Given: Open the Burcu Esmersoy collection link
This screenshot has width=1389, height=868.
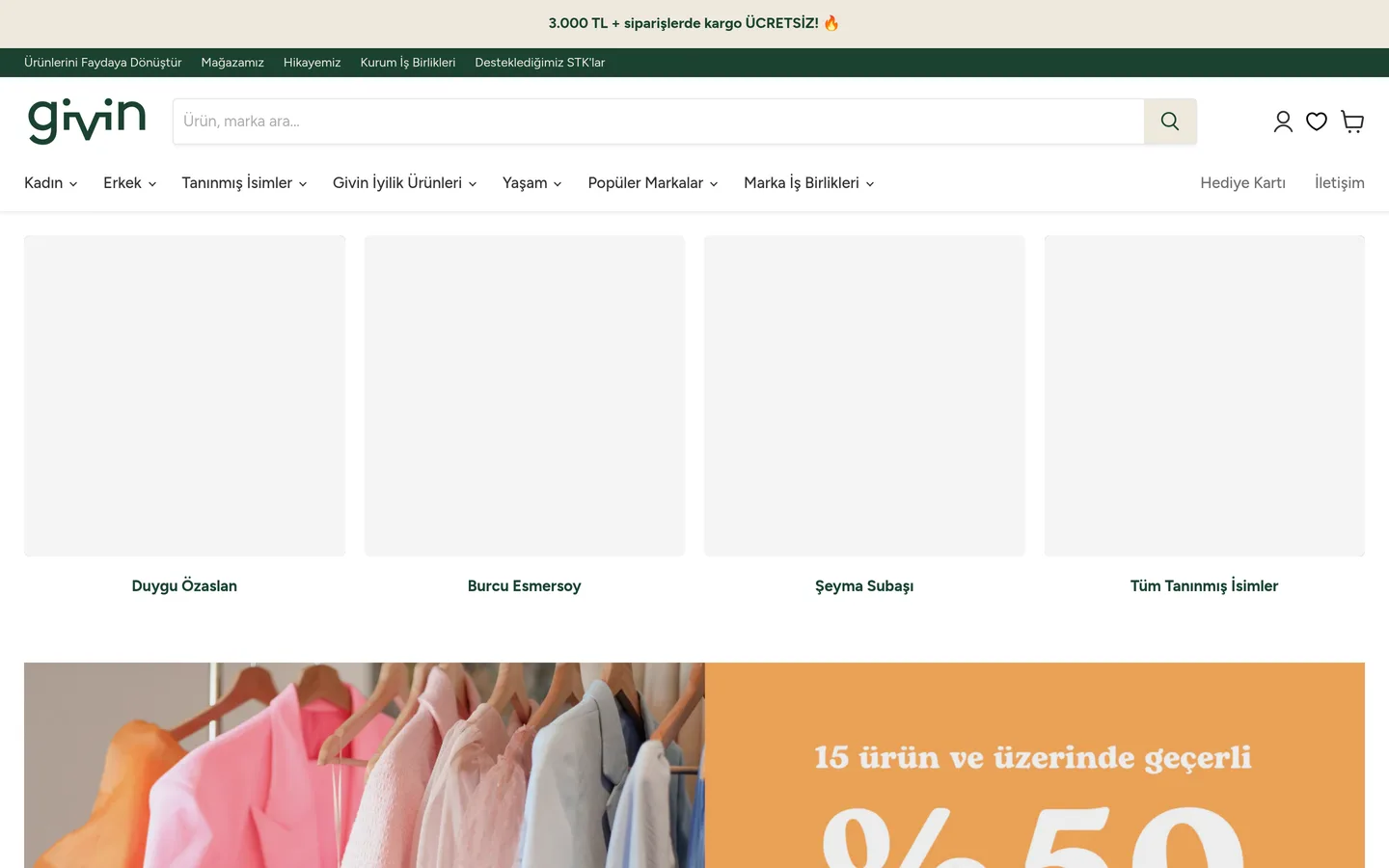Looking at the screenshot, I should [525, 586].
